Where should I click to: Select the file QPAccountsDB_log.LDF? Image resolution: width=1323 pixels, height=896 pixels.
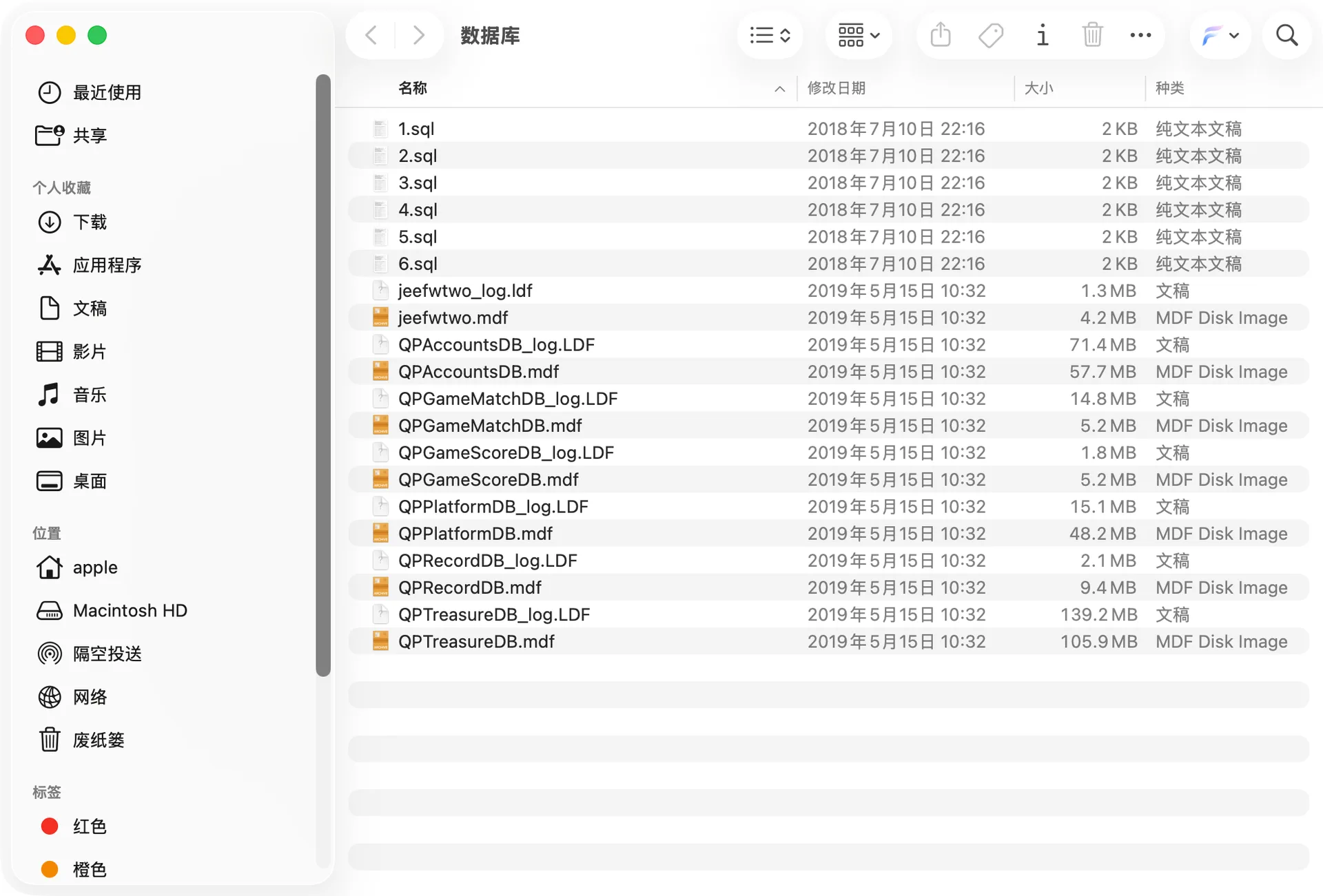pos(828,344)
